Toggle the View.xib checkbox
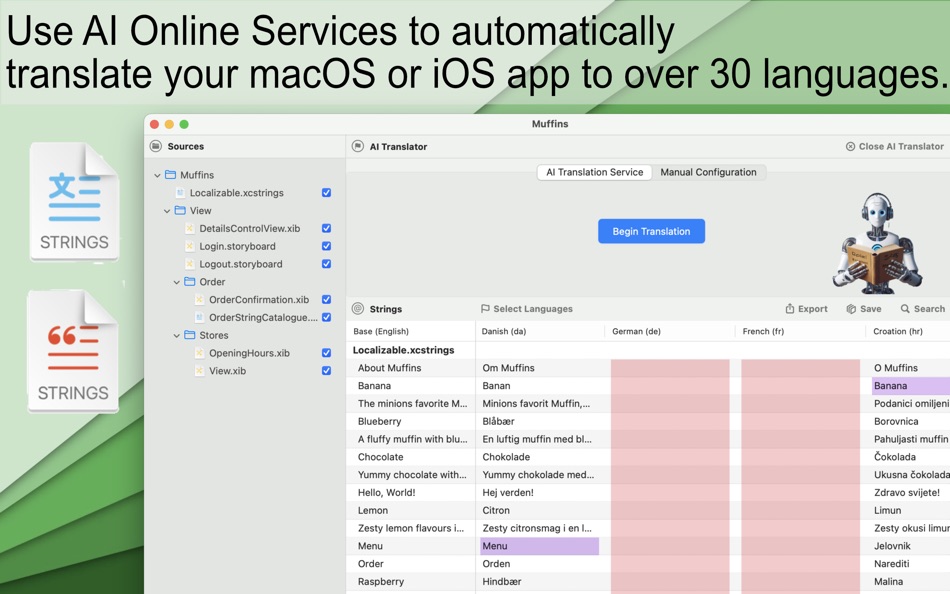Viewport: 950px width, 594px height. click(327, 370)
